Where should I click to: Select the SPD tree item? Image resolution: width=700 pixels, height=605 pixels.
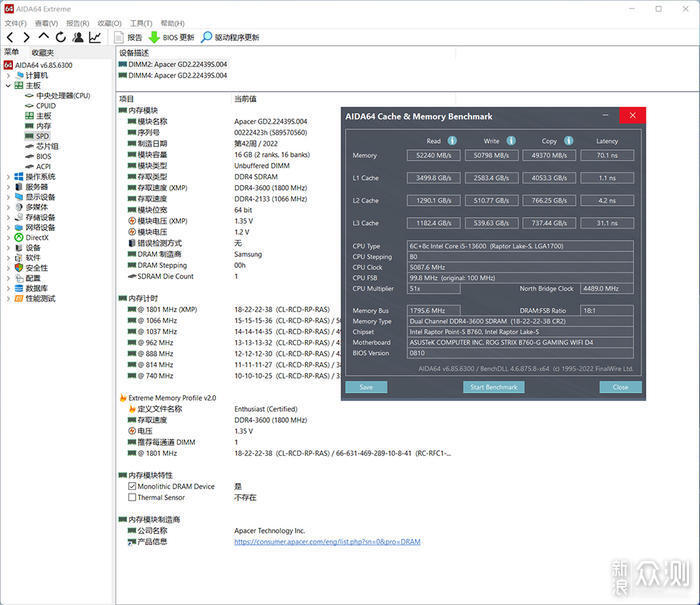tap(42, 136)
